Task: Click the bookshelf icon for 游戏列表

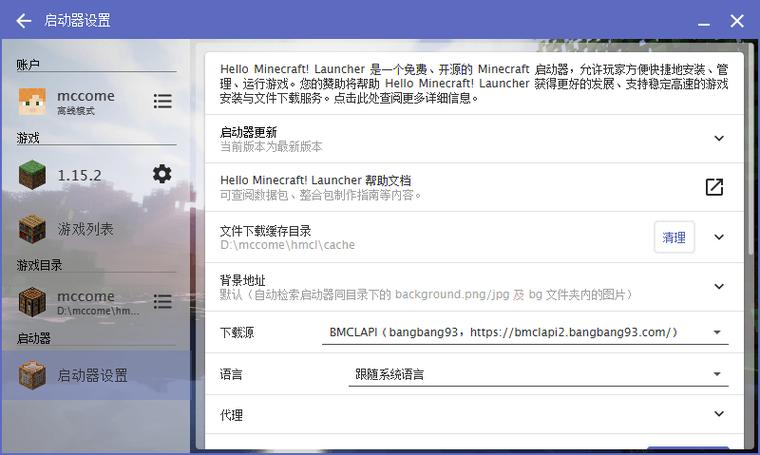Action: [32, 229]
